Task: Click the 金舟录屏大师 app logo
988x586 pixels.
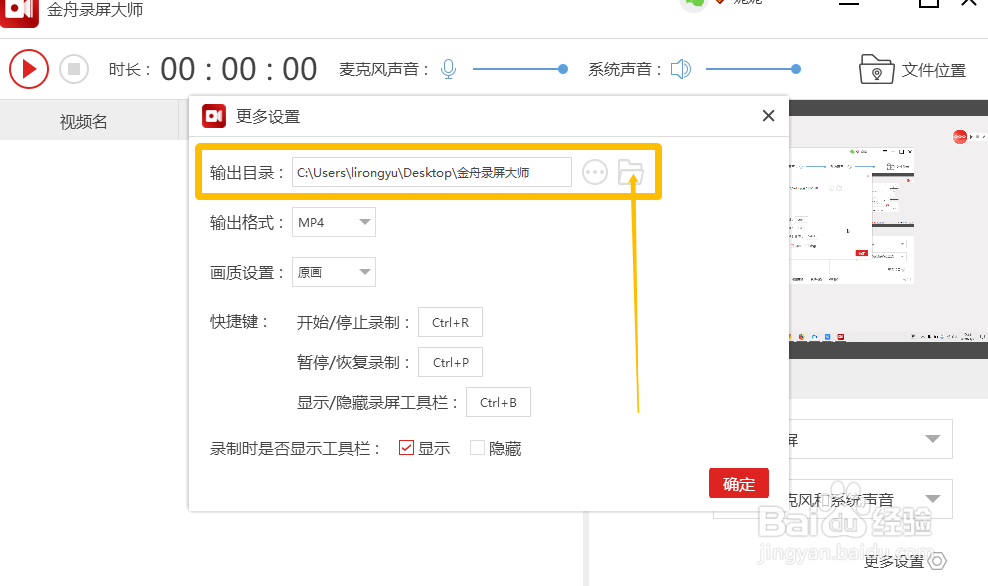Action: pyautogui.click(x=20, y=11)
